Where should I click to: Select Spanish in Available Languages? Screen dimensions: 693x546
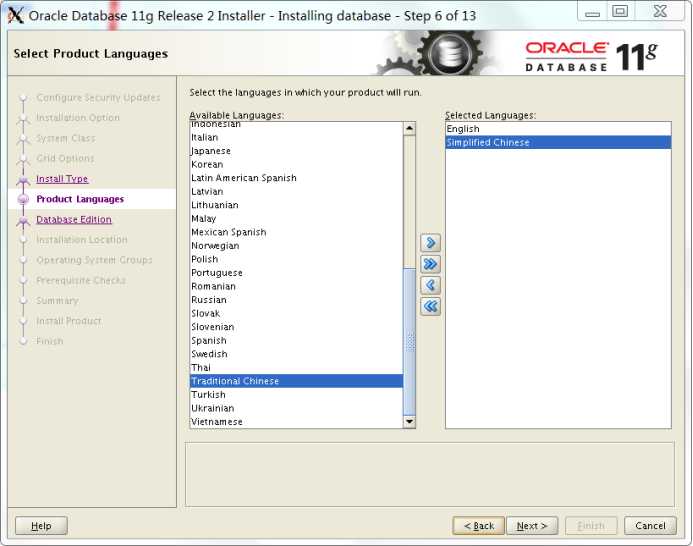[x=297, y=340]
